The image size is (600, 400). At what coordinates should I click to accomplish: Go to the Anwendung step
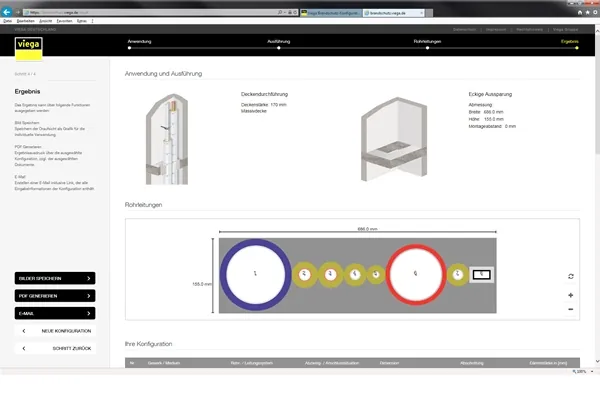point(139,42)
